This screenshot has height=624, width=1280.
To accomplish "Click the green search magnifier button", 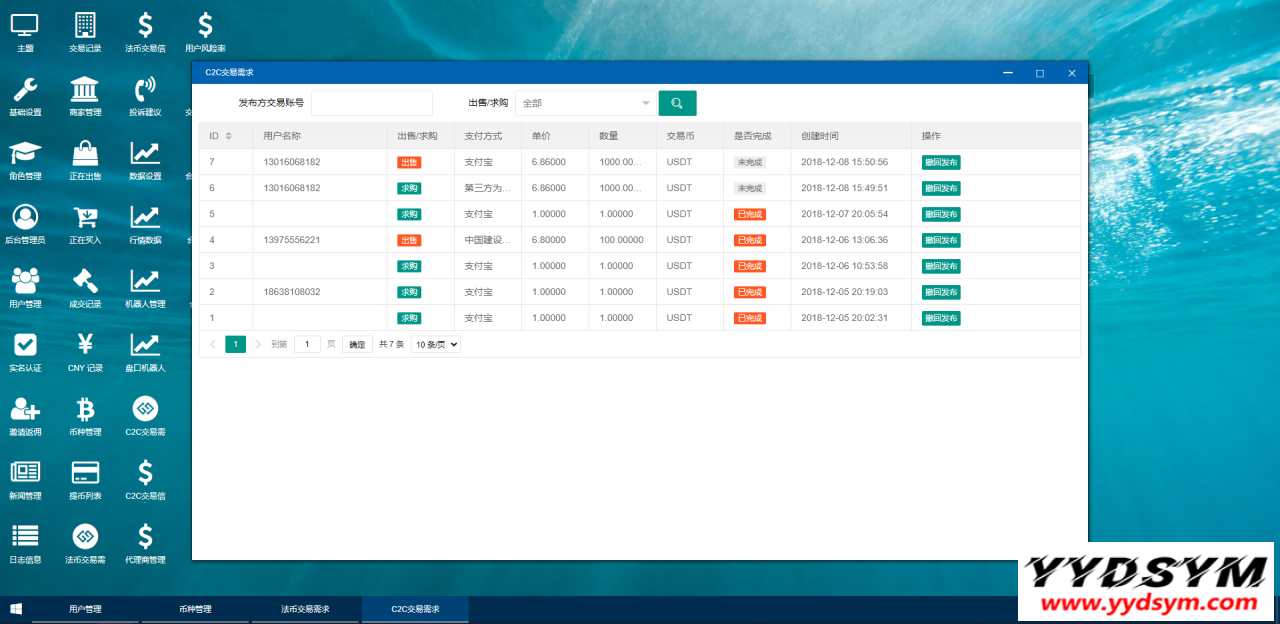I will pyautogui.click(x=677, y=103).
